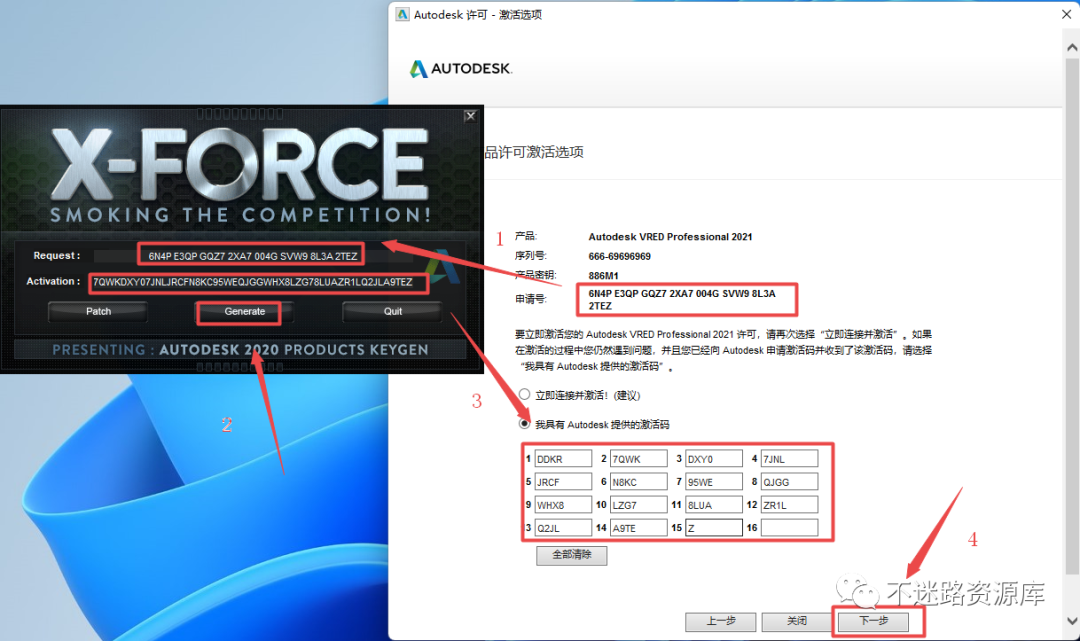Click activation field 1 containing DDKR

[x=563, y=459]
